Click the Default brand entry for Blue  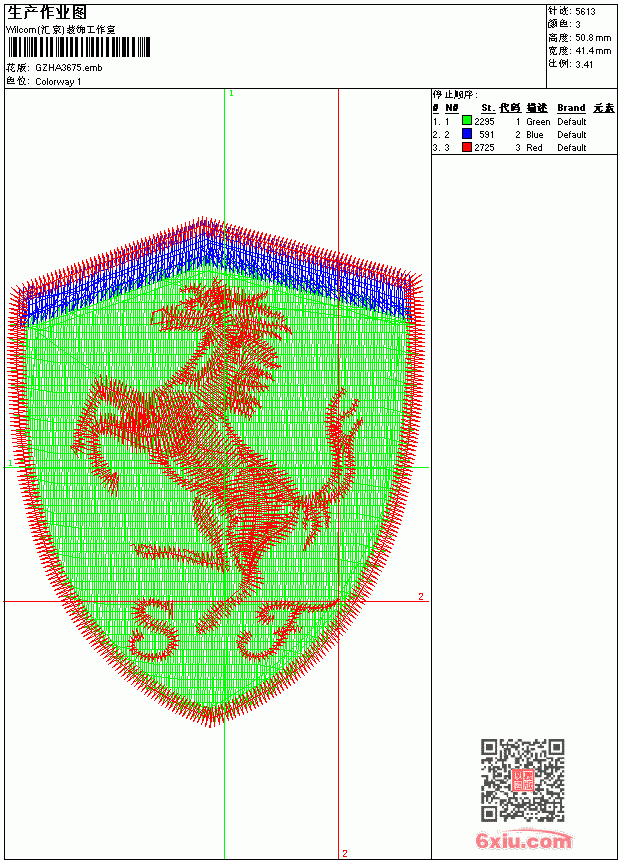coord(571,135)
